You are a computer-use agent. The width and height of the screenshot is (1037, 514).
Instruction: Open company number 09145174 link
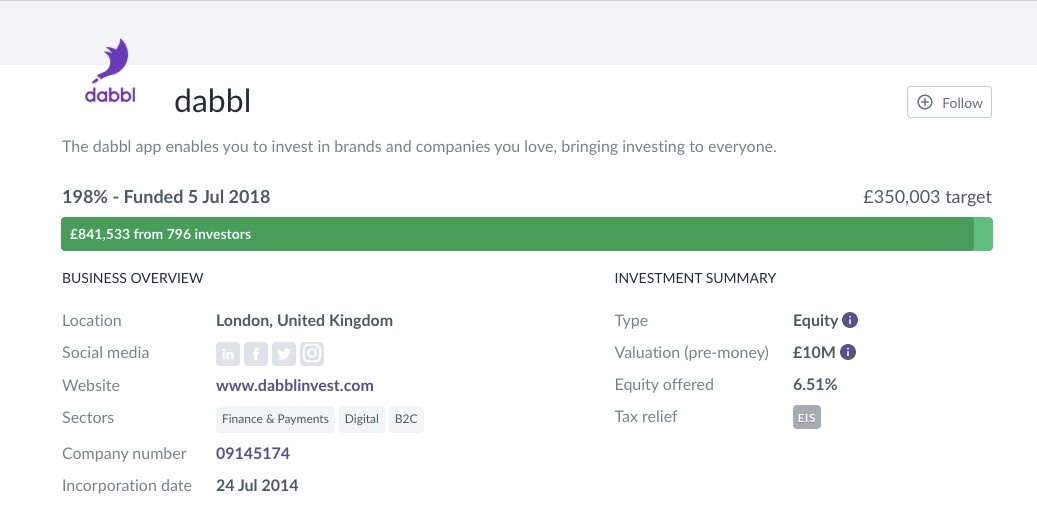tap(252, 454)
